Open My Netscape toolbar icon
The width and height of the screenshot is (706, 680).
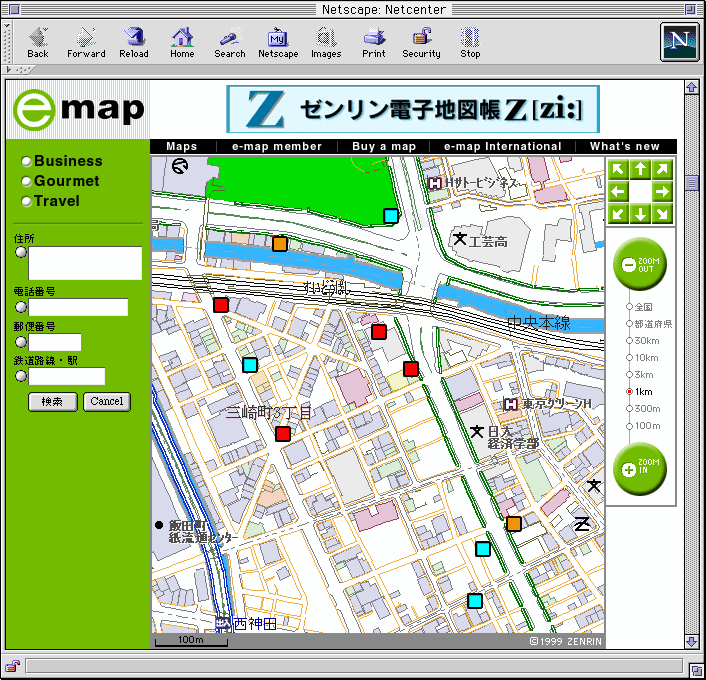278,43
